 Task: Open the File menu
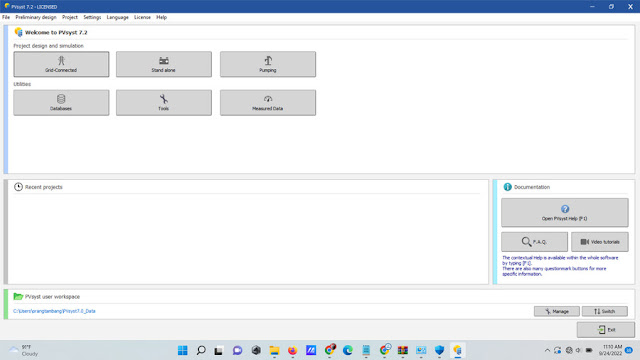coord(6,17)
